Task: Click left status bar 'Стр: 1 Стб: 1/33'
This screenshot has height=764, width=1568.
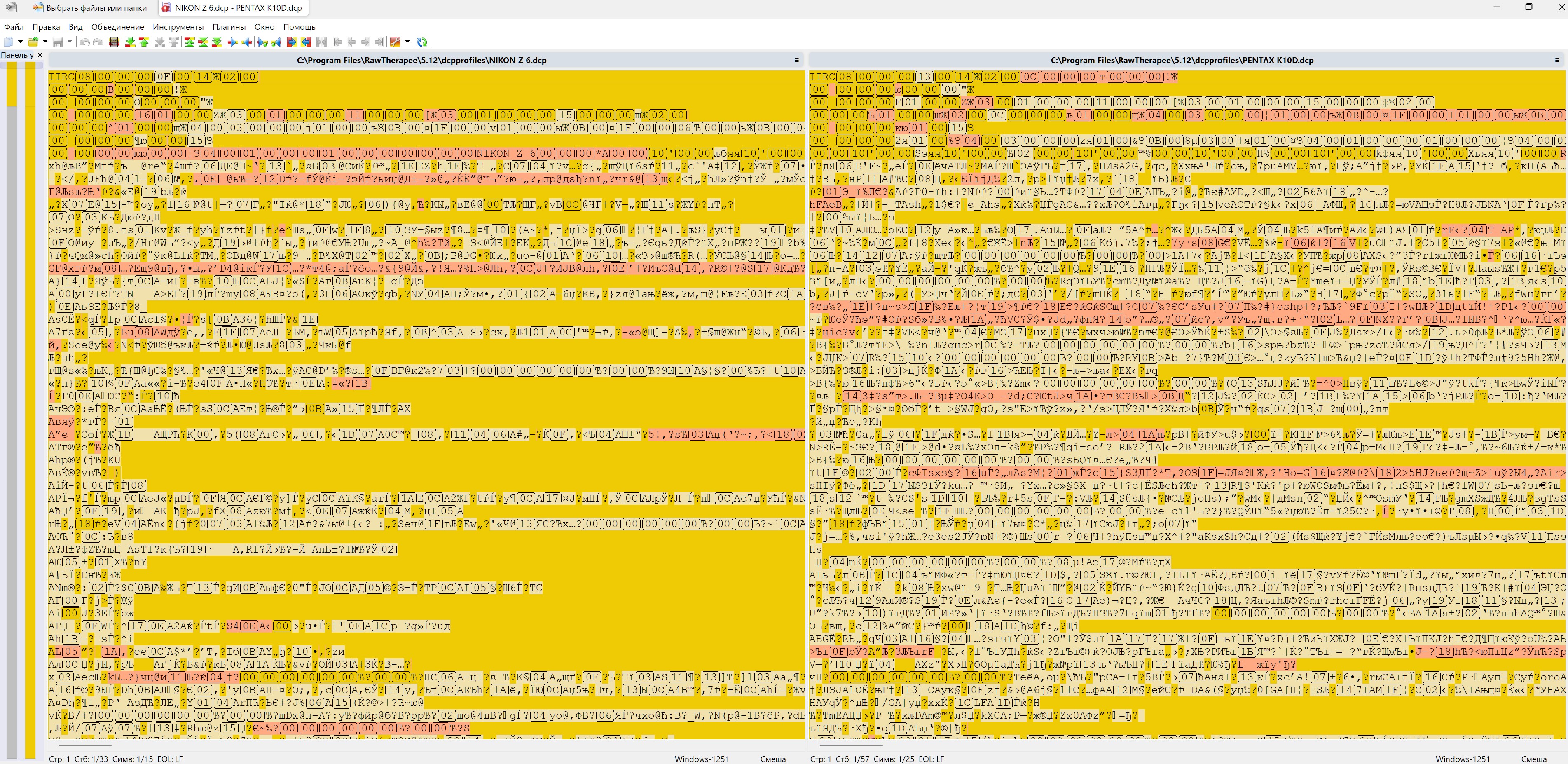Action: coord(78,759)
